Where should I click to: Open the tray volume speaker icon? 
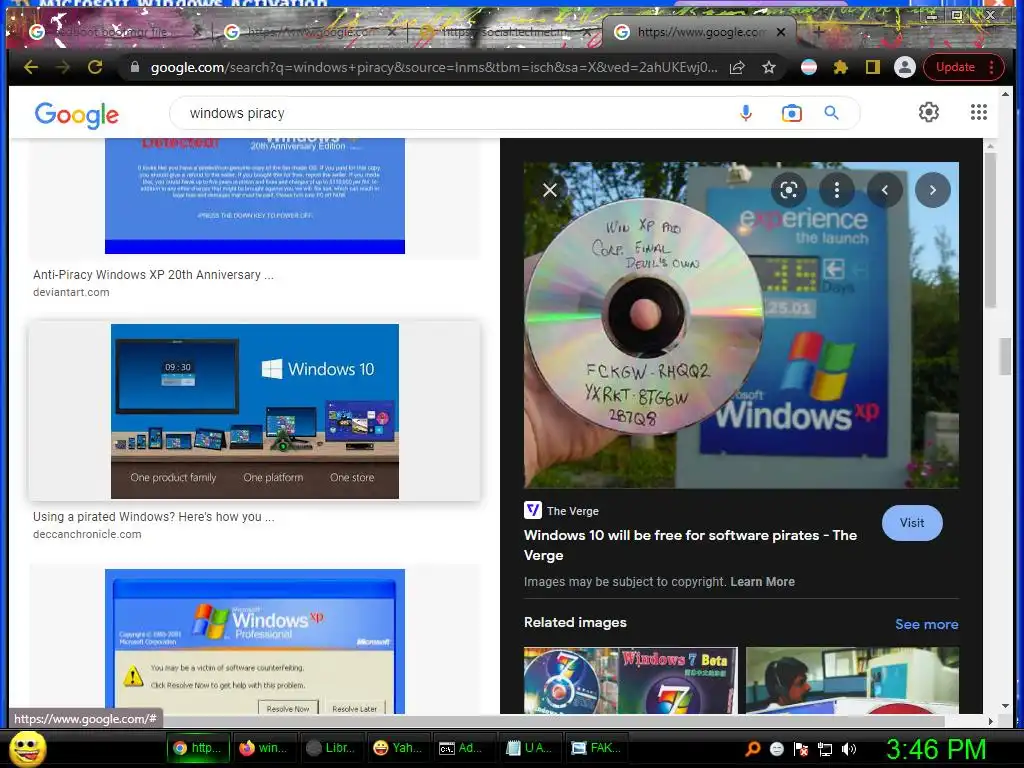click(x=849, y=749)
